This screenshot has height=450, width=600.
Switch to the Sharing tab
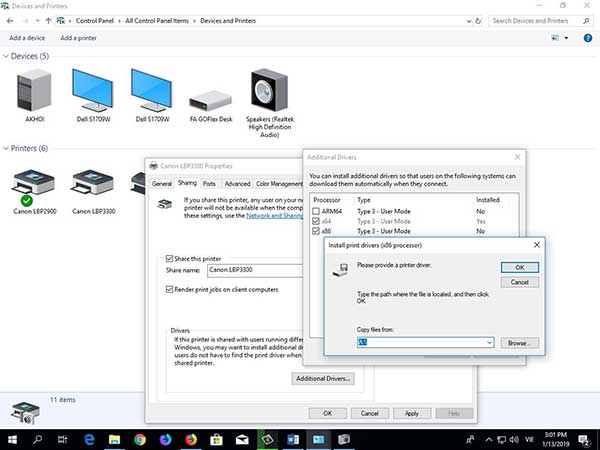tap(187, 183)
